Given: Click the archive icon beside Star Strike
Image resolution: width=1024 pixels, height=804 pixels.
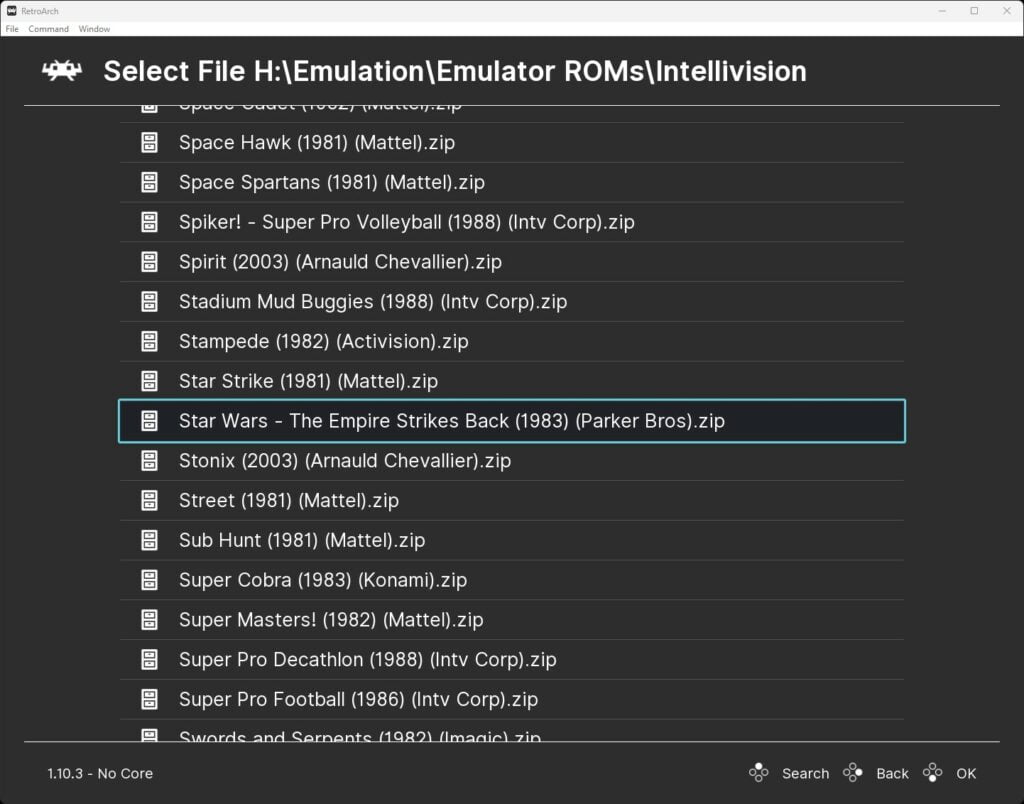Looking at the screenshot, I should point(150,381).
